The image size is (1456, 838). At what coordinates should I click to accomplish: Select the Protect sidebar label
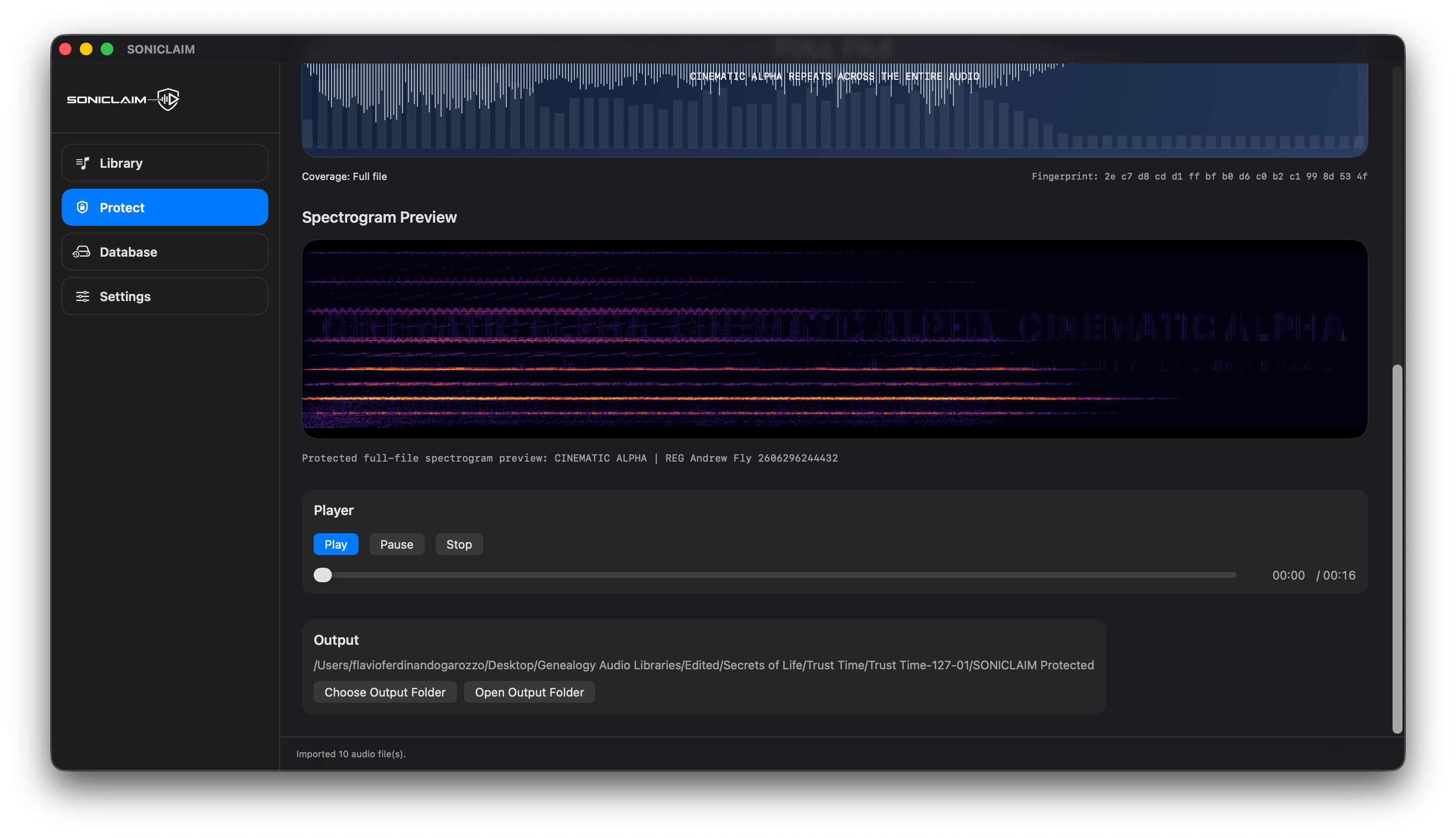tap(122, 208)
